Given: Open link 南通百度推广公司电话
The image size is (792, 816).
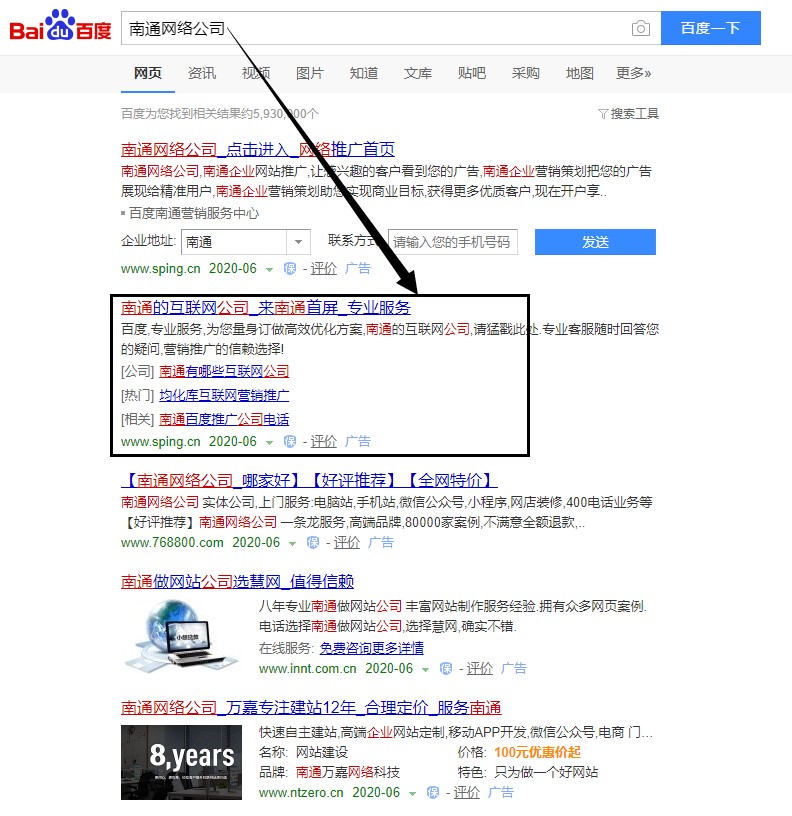Looking at the screenshot, I should pos(224,419).
